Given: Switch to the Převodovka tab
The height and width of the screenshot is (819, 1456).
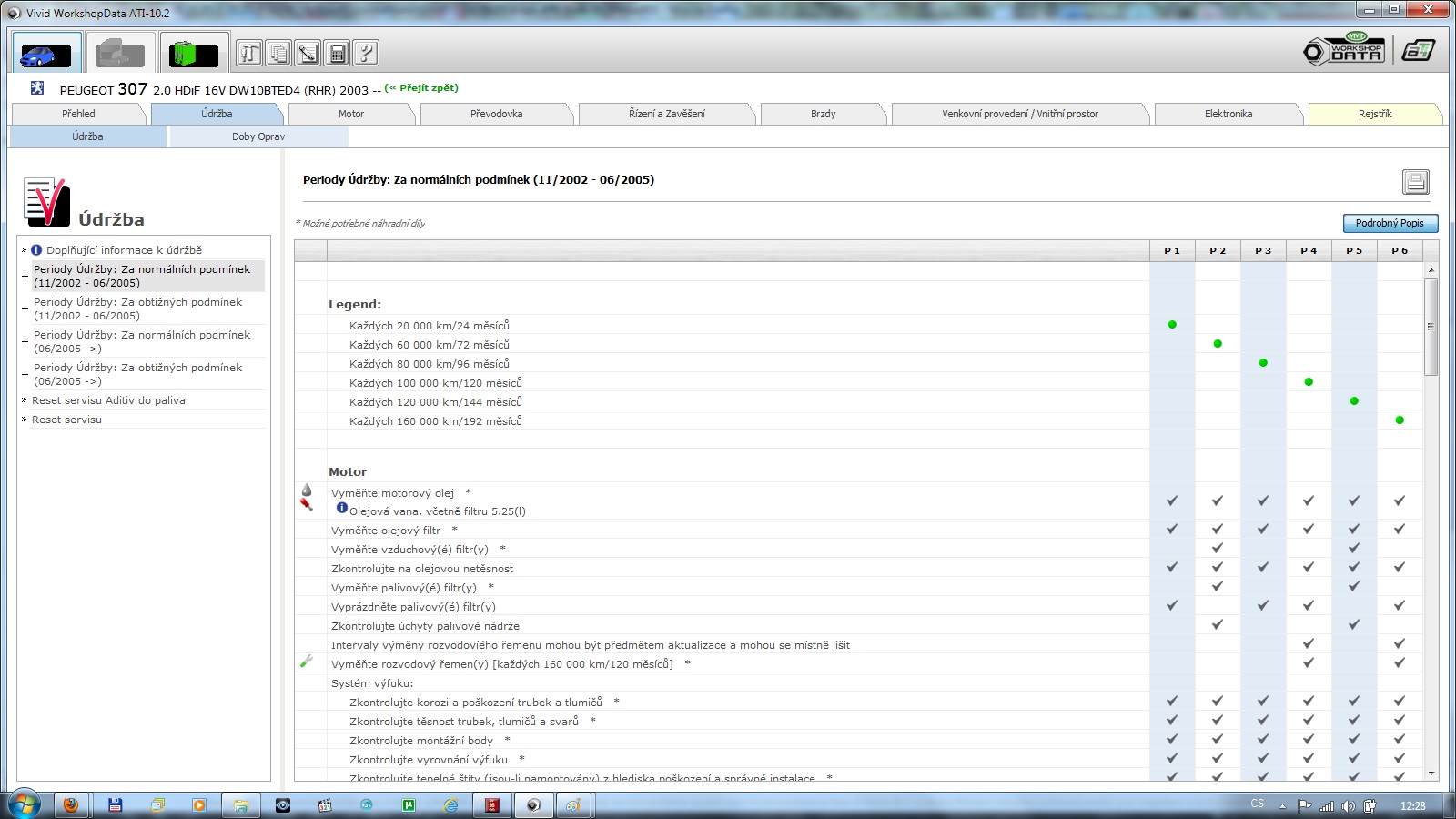Looking at the screenshot, I should [x=496, y=114].
